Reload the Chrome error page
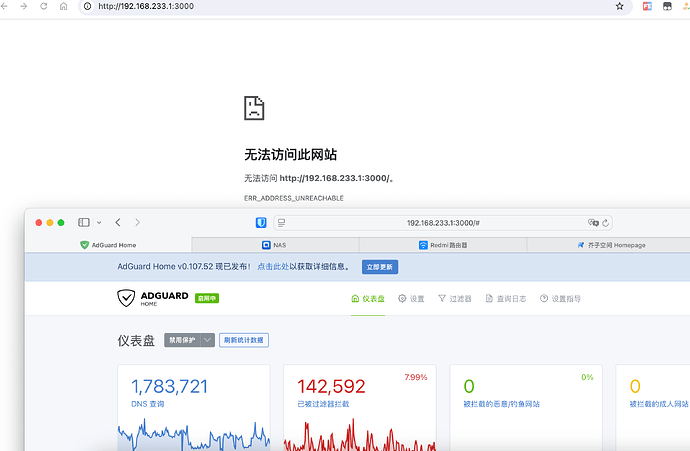The width and height of the screenshot is (690, 451). pyautogui.click(x=44, y=6)
